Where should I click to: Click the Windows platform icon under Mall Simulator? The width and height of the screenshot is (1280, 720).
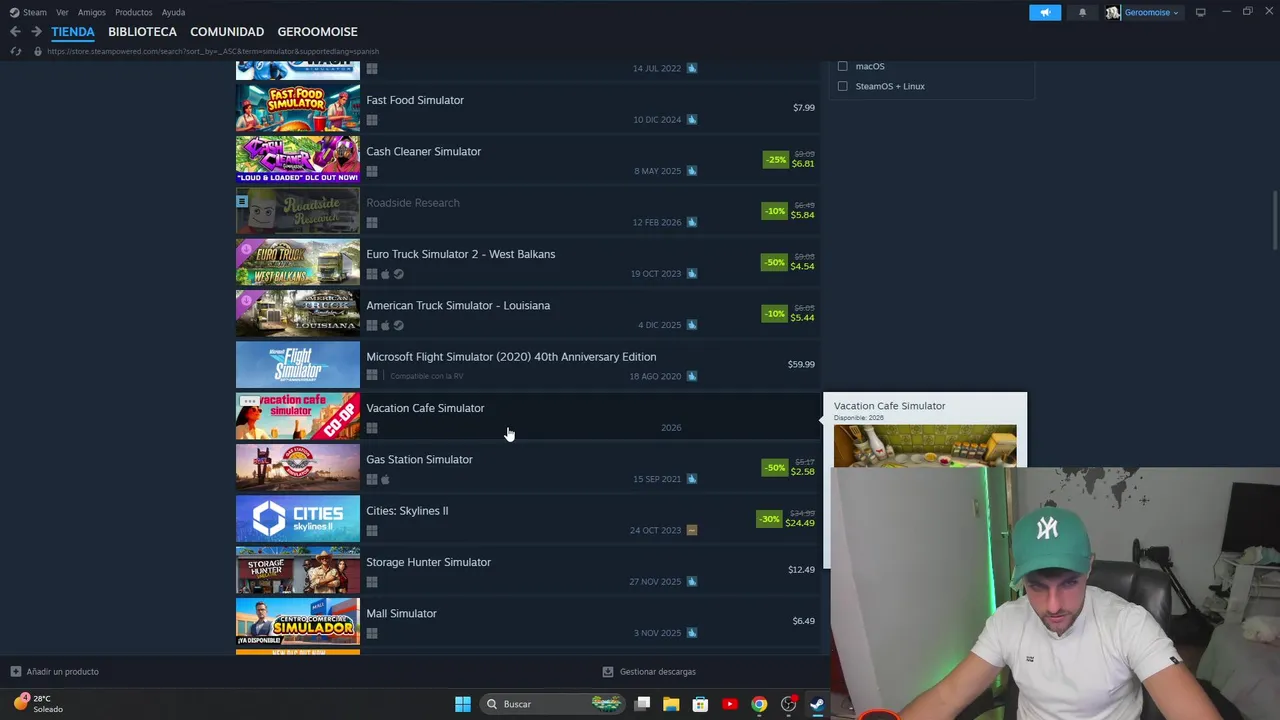(x=372, y=633)
